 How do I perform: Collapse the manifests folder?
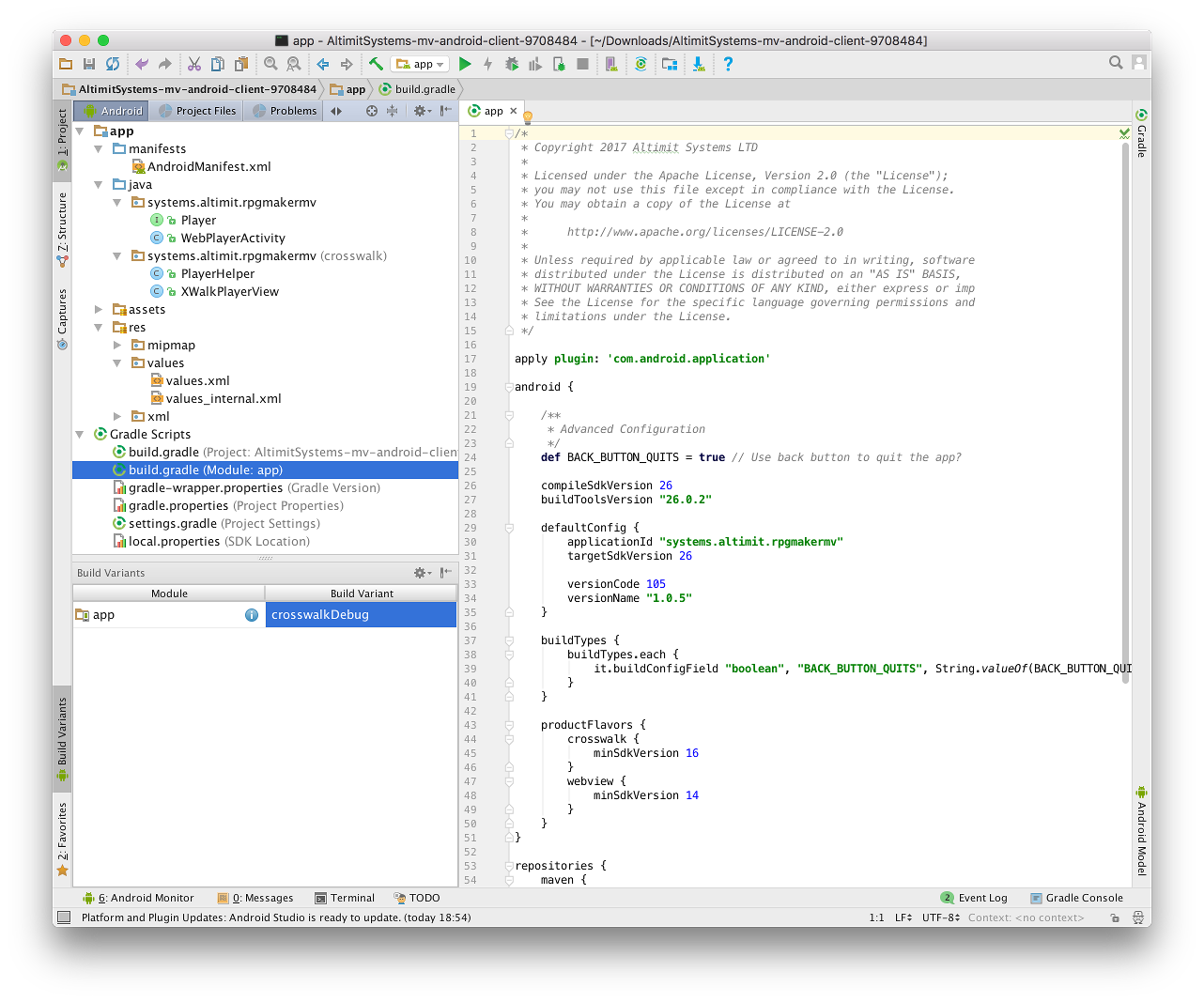[99, 148]
